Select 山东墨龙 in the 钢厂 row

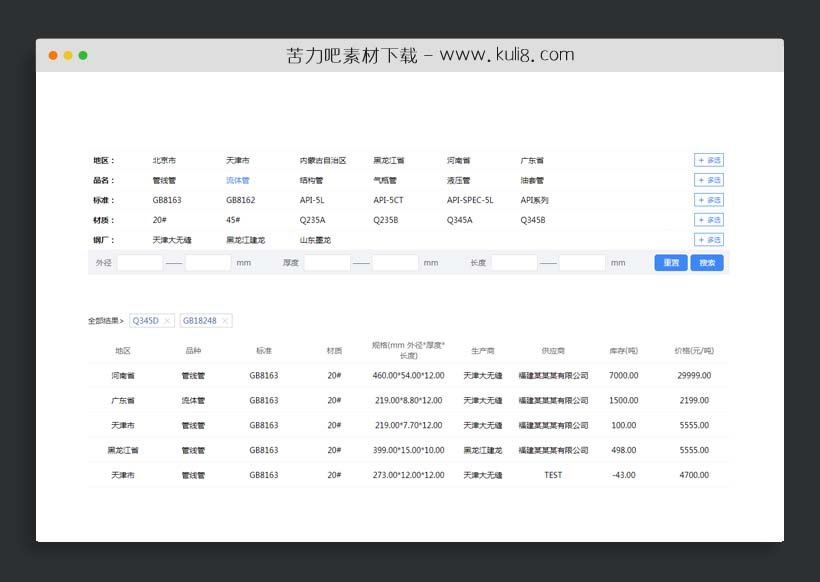[x=316, y=240]
